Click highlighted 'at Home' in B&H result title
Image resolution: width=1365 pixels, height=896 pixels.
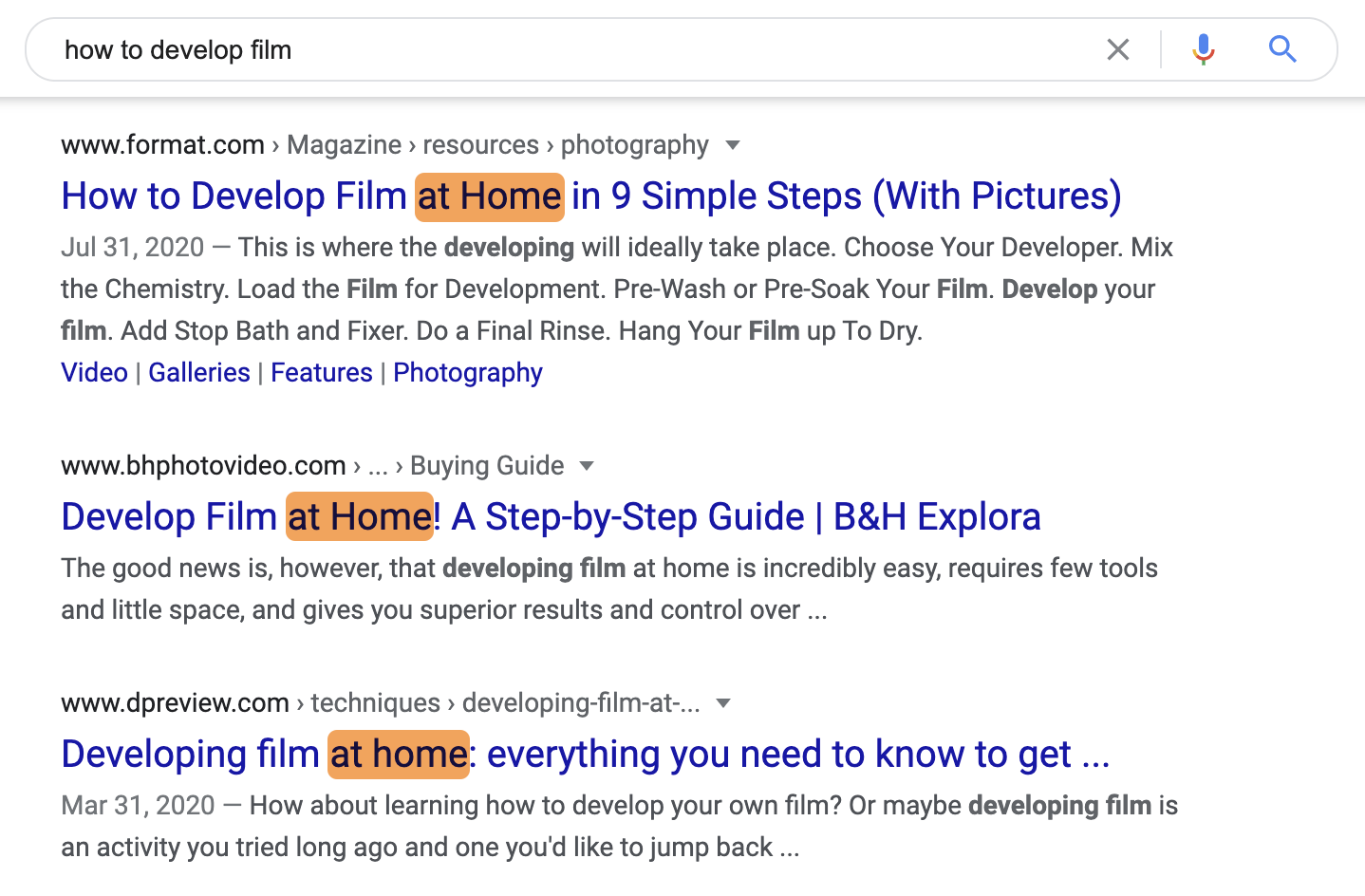pyautogui.click(x=360, y=517)
